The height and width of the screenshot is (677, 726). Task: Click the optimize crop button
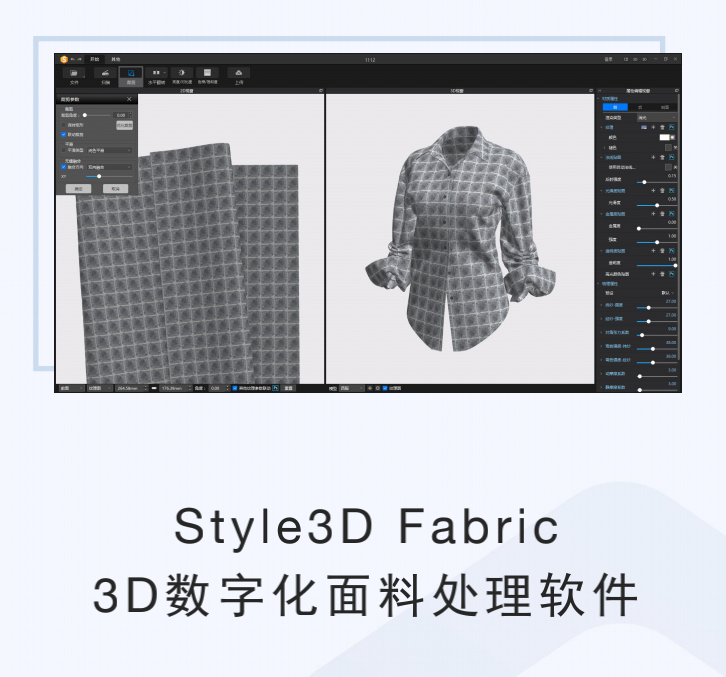tap(124, 125)
